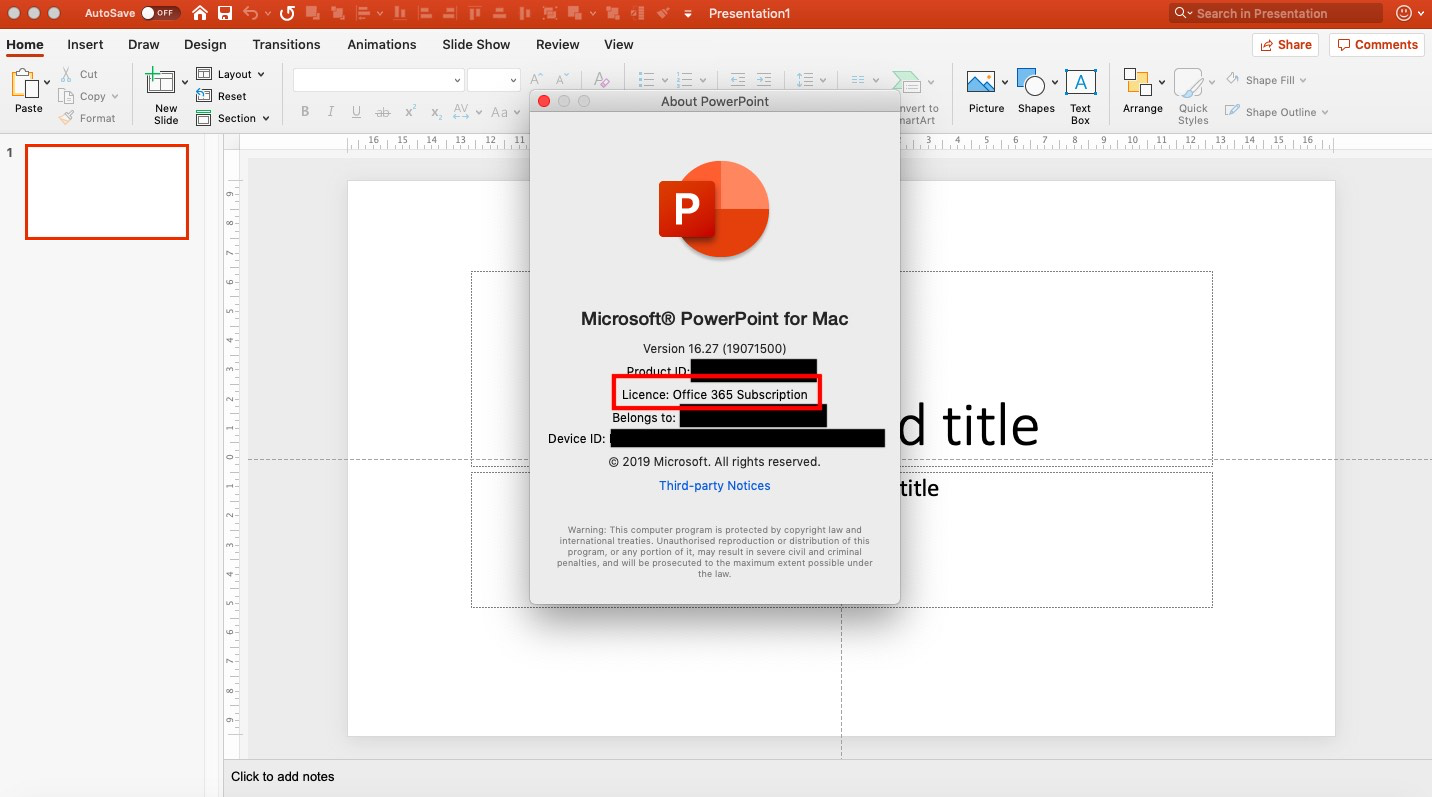
Task: Click Shape Fill paint bucket
Action: [1266, 80]
